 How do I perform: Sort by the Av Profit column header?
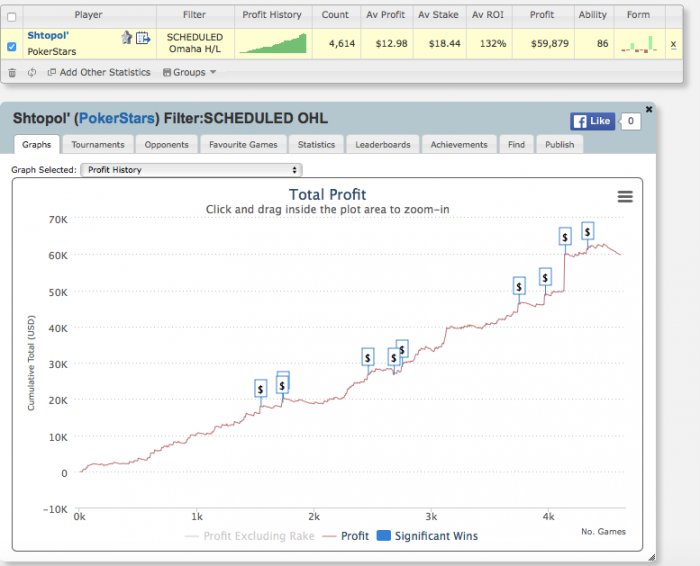point(386,15)
